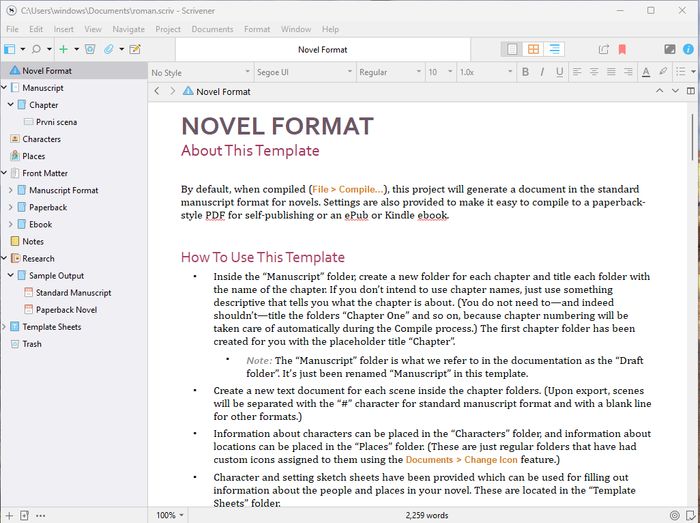The width and height of the screenshot is (700, 523).
Task: Click the File > Compile... link text
Action: pyautogui.click(x=348, y=189)
